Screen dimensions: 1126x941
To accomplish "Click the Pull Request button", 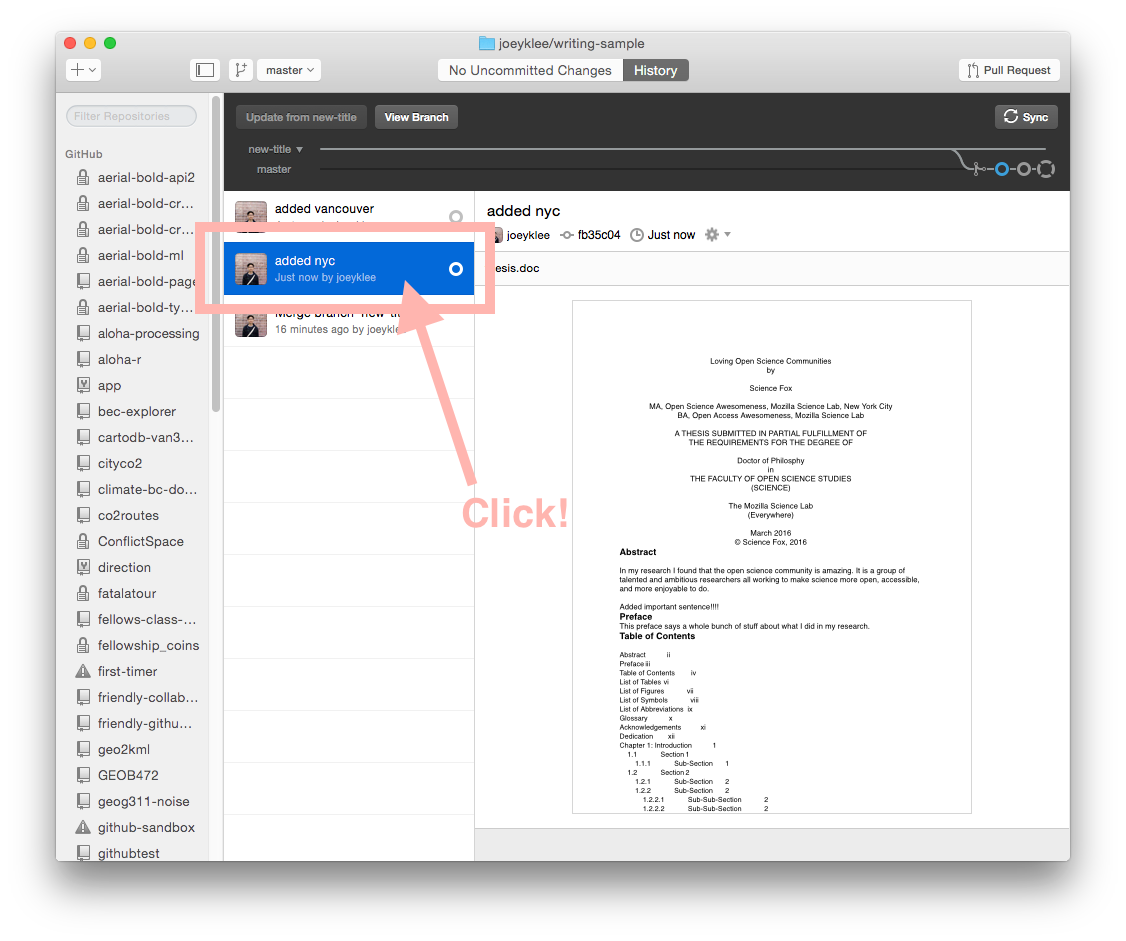I will click(1009, 70).
